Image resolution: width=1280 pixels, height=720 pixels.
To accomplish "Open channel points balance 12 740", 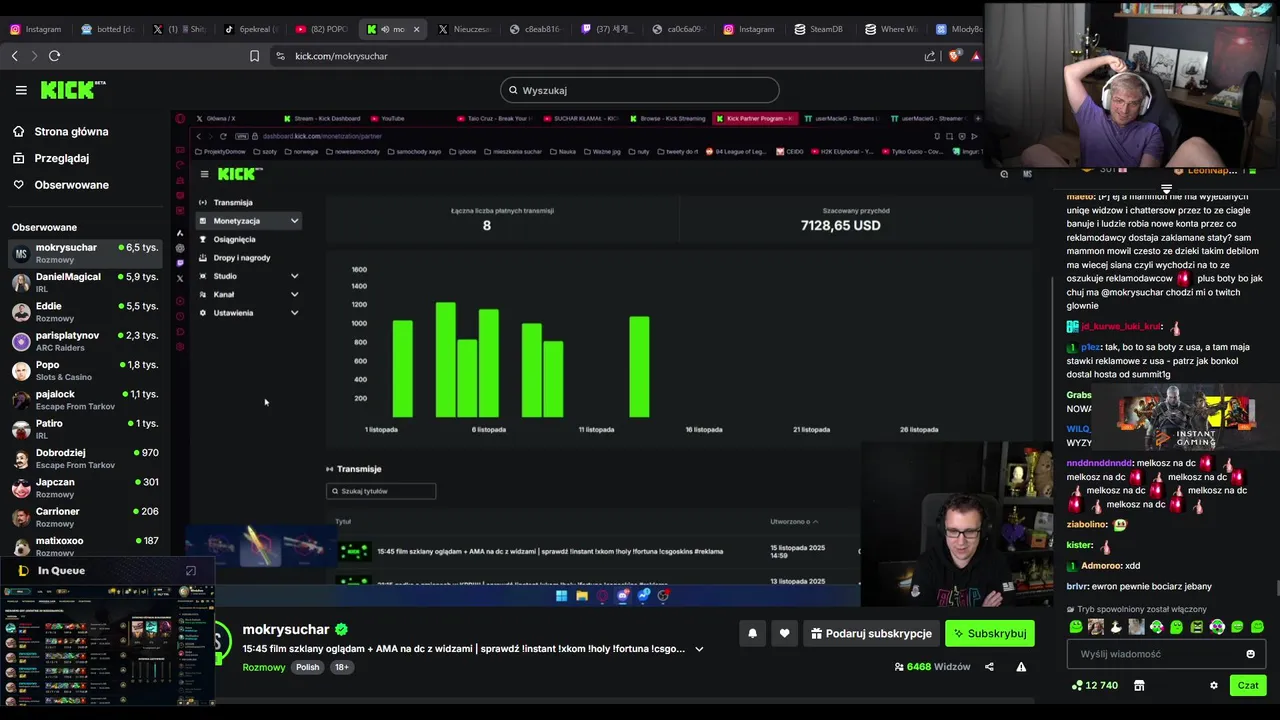I will [x=1094, y=686].
